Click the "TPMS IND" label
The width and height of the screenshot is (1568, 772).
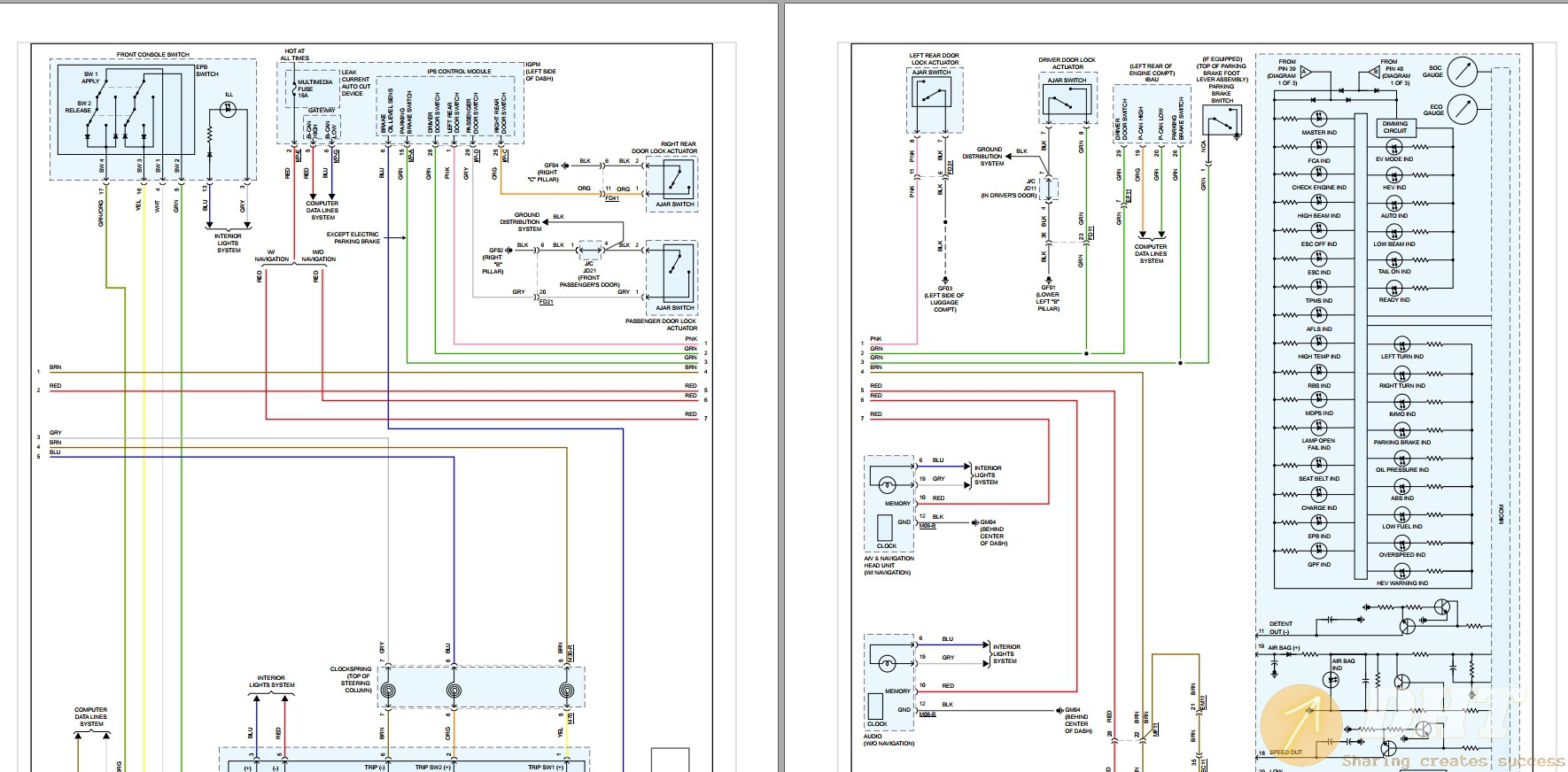tap(1319, 301)
